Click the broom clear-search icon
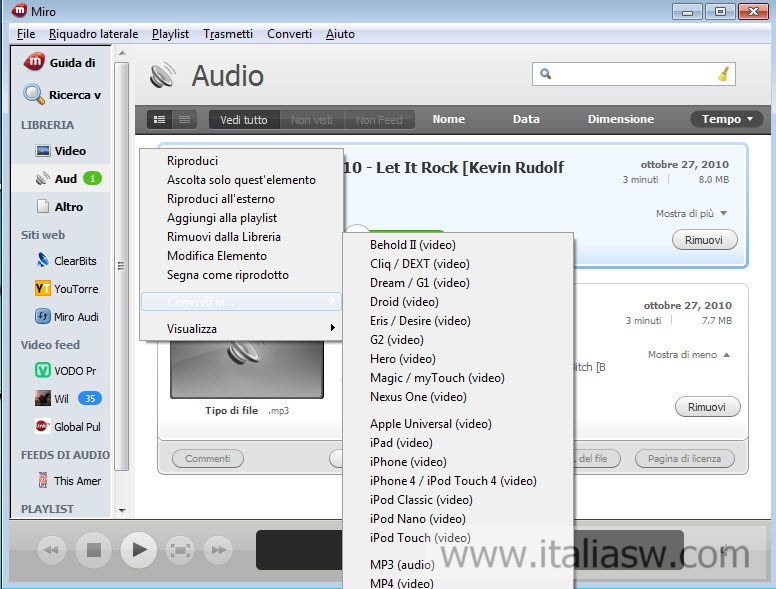 (x=724, y=74)
